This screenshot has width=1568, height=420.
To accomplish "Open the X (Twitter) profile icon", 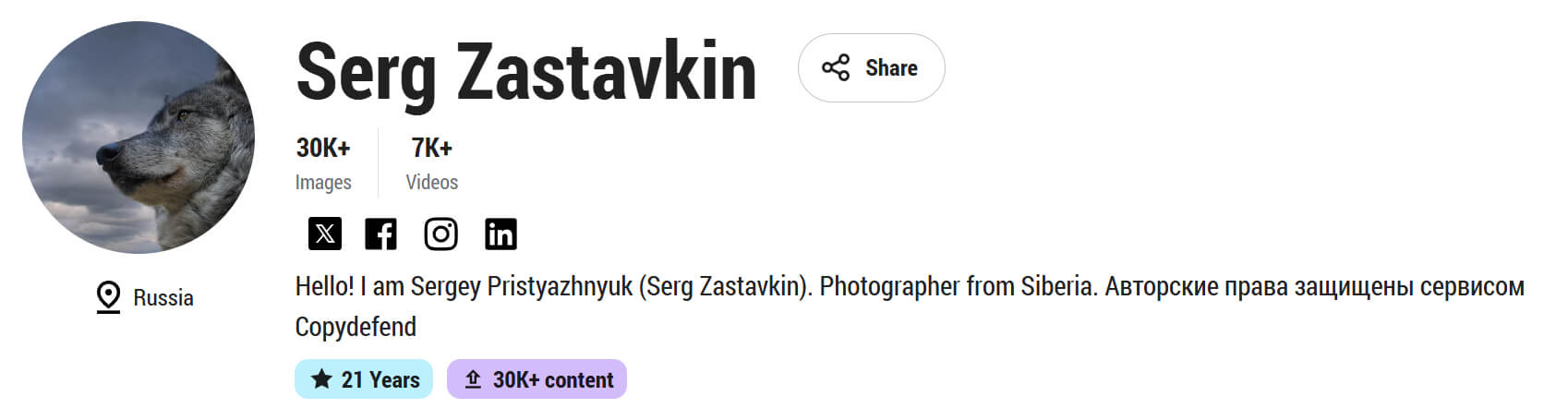I will [x=324, y=234].
